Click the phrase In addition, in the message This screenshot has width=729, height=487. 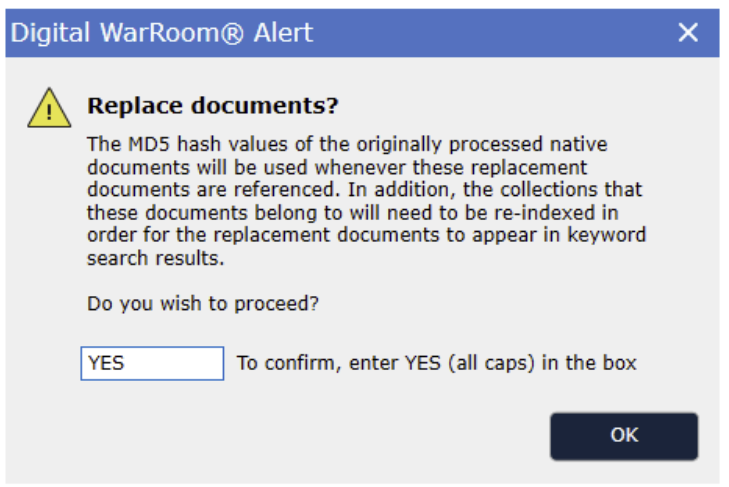[398, 190]
